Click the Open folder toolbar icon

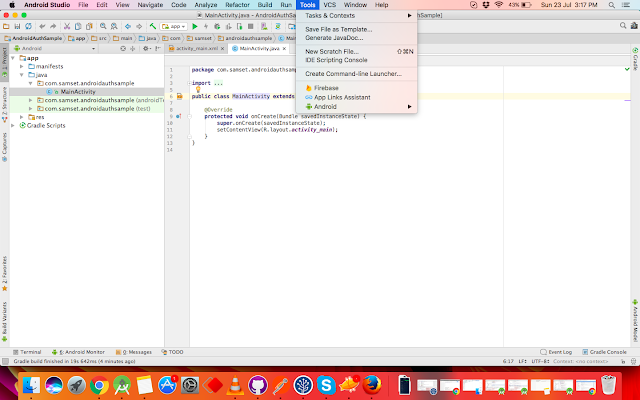click(6, 27)
